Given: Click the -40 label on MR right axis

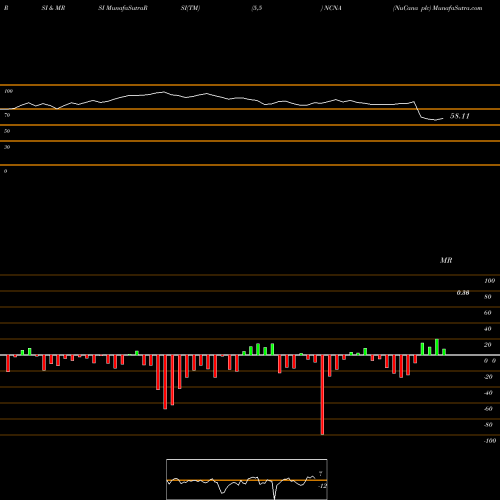Looking at the screenshot, I should (488, 393).
